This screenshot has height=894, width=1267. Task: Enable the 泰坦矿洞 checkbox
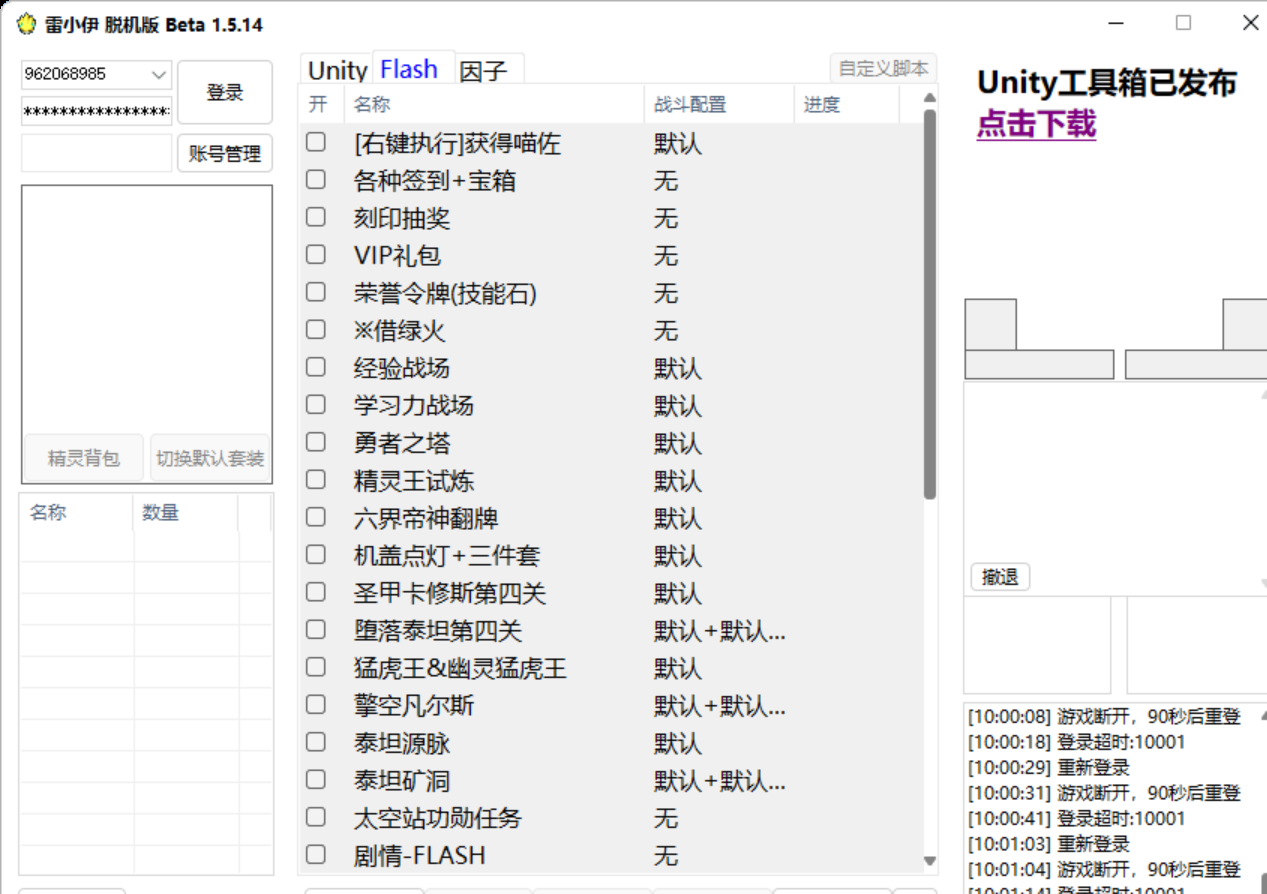tap(316, 780)
